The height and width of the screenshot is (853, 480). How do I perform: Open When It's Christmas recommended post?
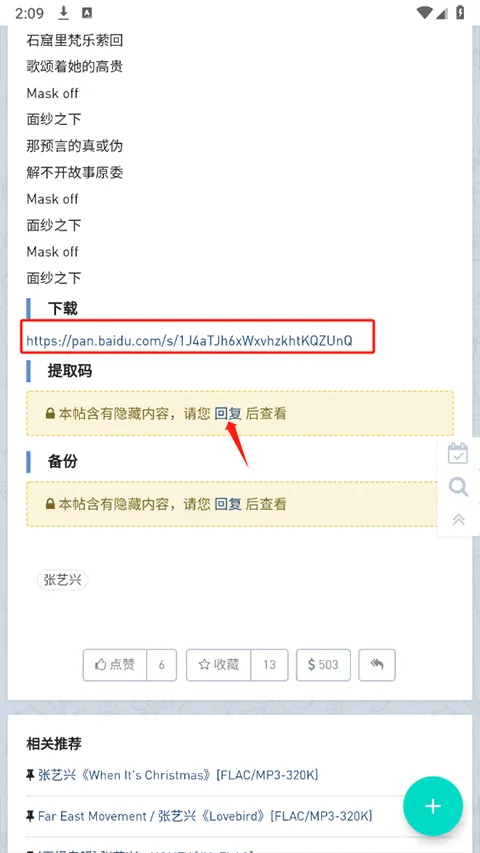tap(178, 775)
